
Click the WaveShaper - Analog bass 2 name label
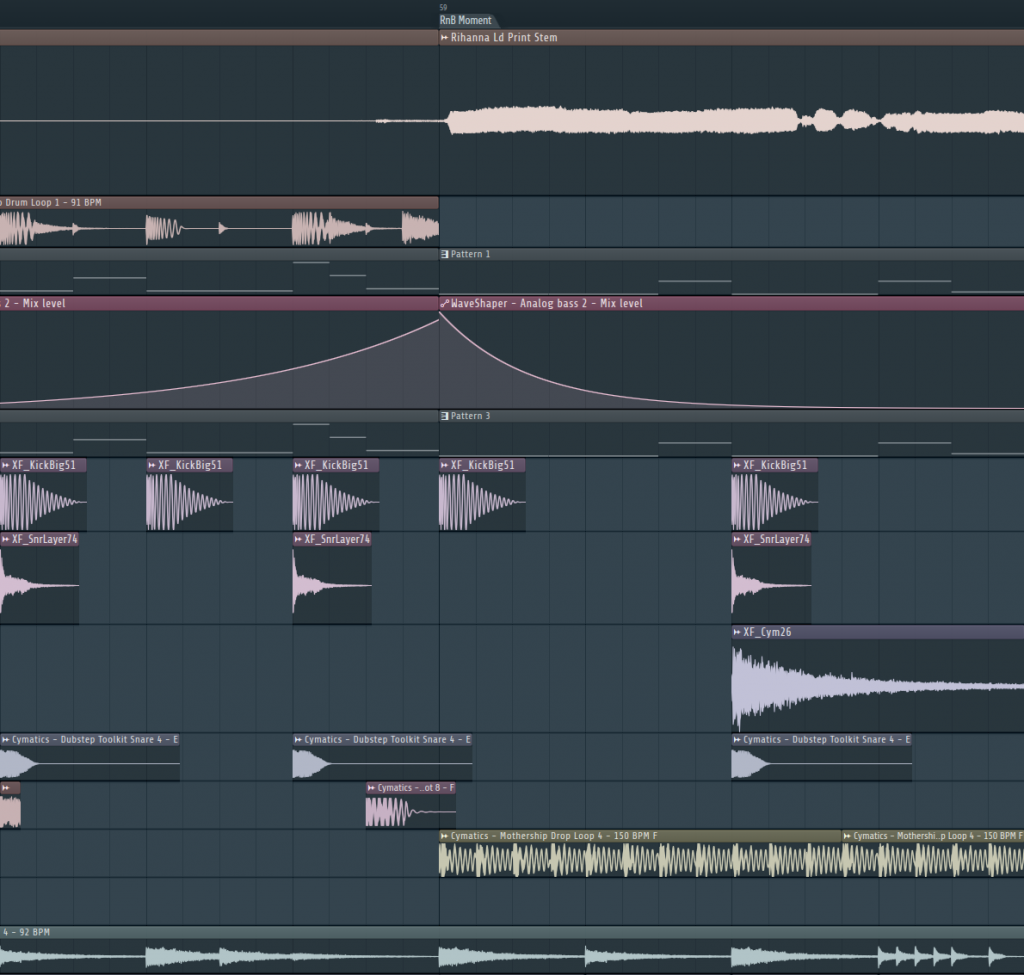click(525, 303)
